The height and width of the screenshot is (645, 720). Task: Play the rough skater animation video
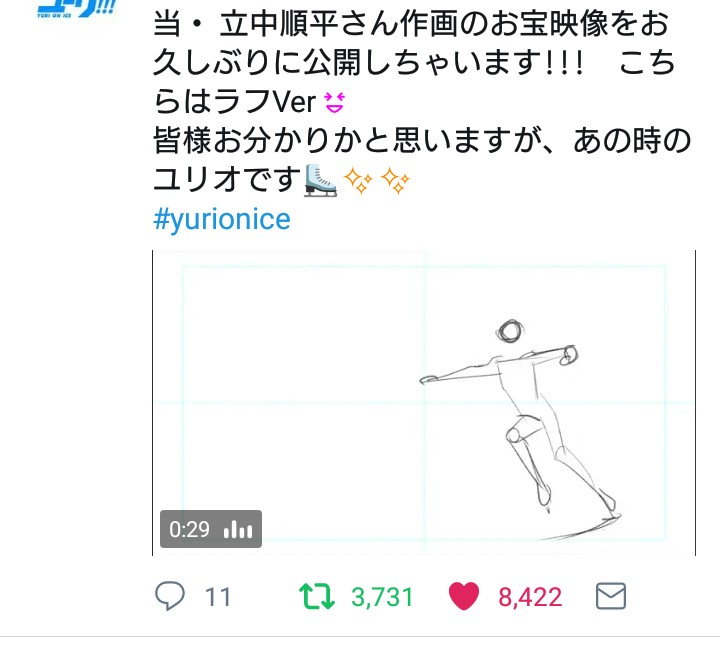point(424,402)
